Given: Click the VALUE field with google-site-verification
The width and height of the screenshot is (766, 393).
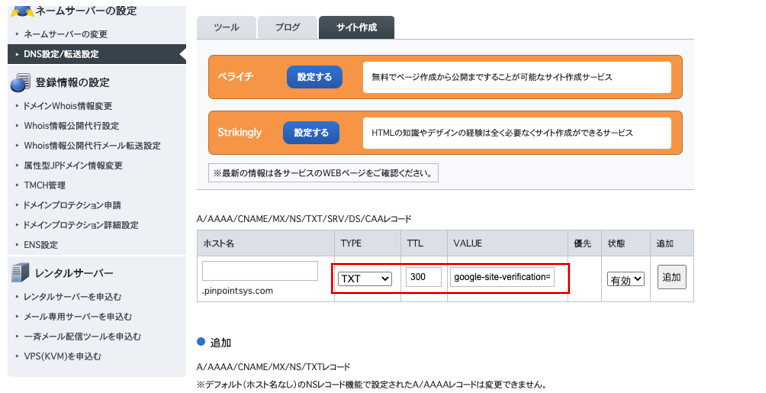Looking at the screenshot, I should (x=502, y=277).
